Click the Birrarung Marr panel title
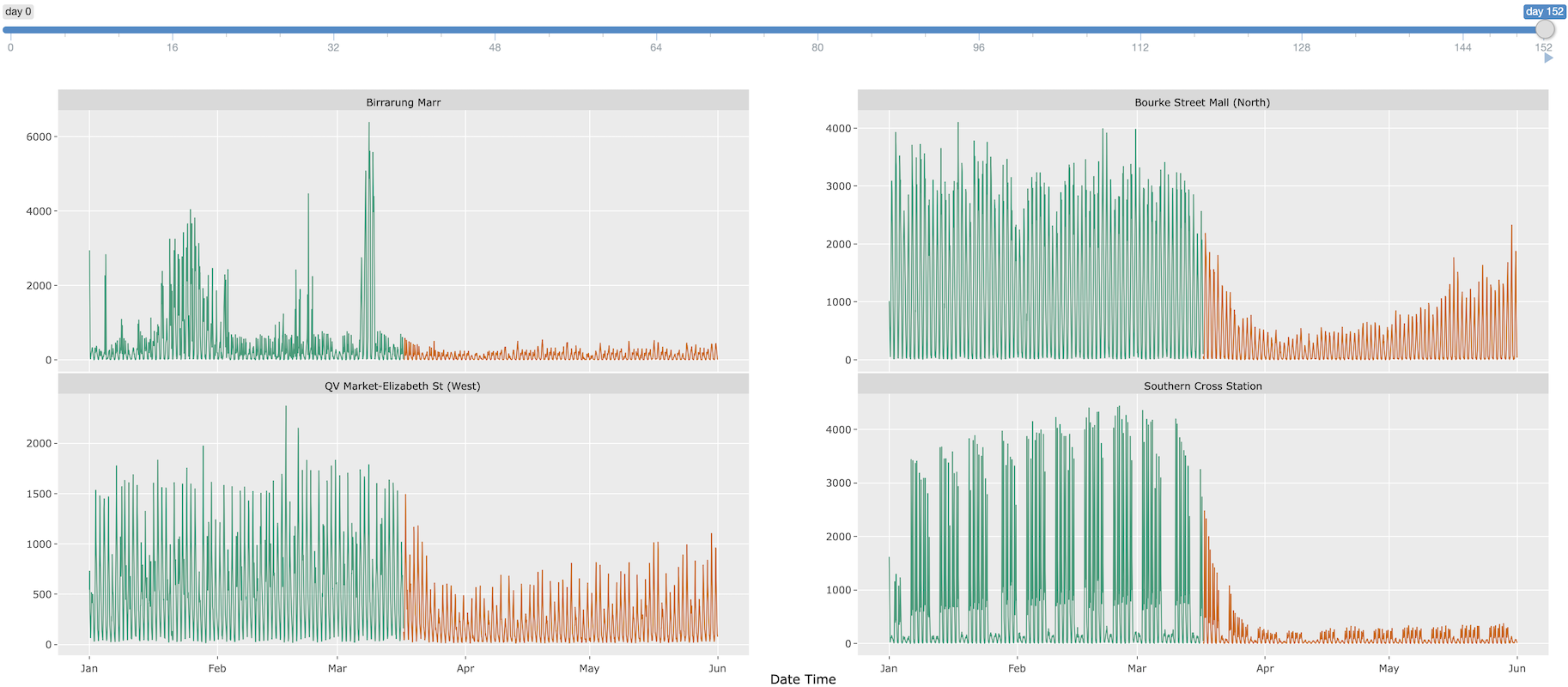 (403, 102)
